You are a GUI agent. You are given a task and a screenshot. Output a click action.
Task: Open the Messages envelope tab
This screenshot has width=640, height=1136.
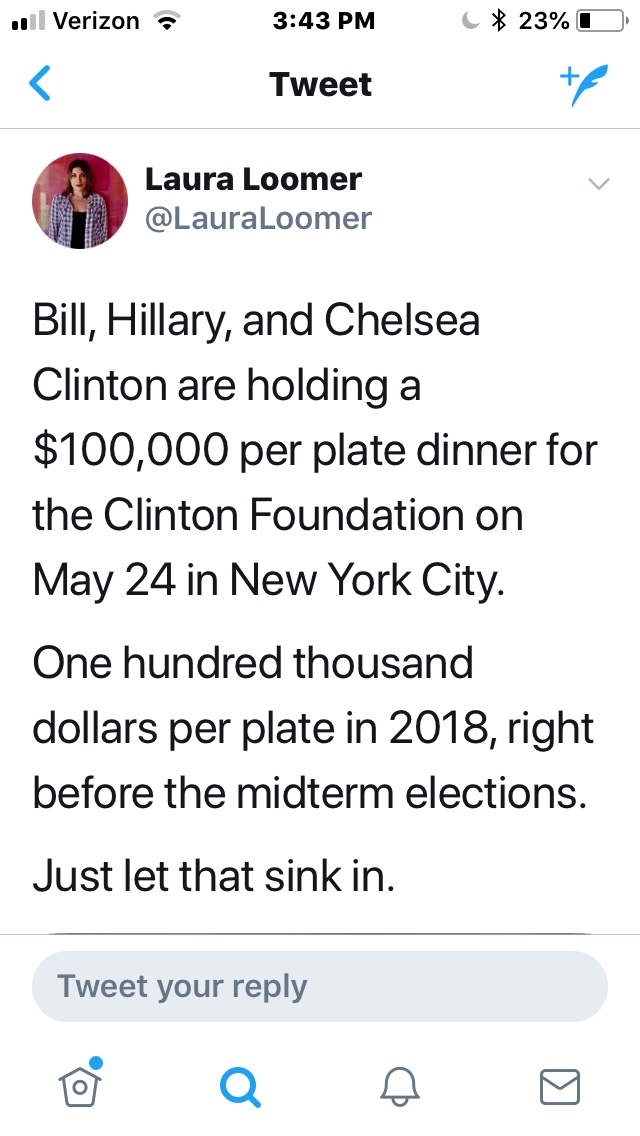(560, 1085)
